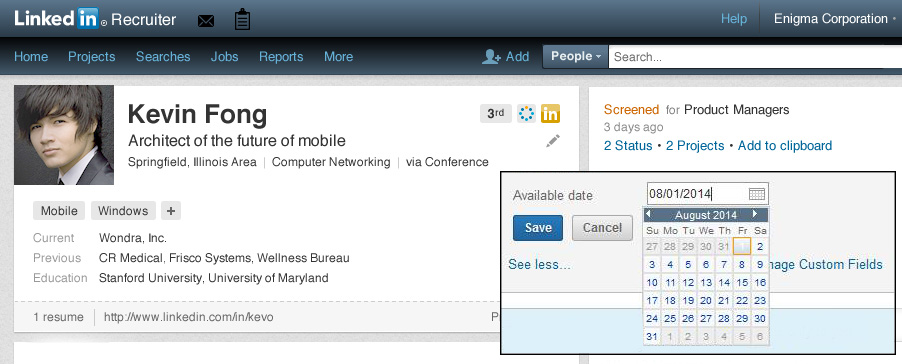Image resolution: width=902 pixels, height=364 pixels.
Task: Collapse fields with See less link
Action: (x=539, y=265)
